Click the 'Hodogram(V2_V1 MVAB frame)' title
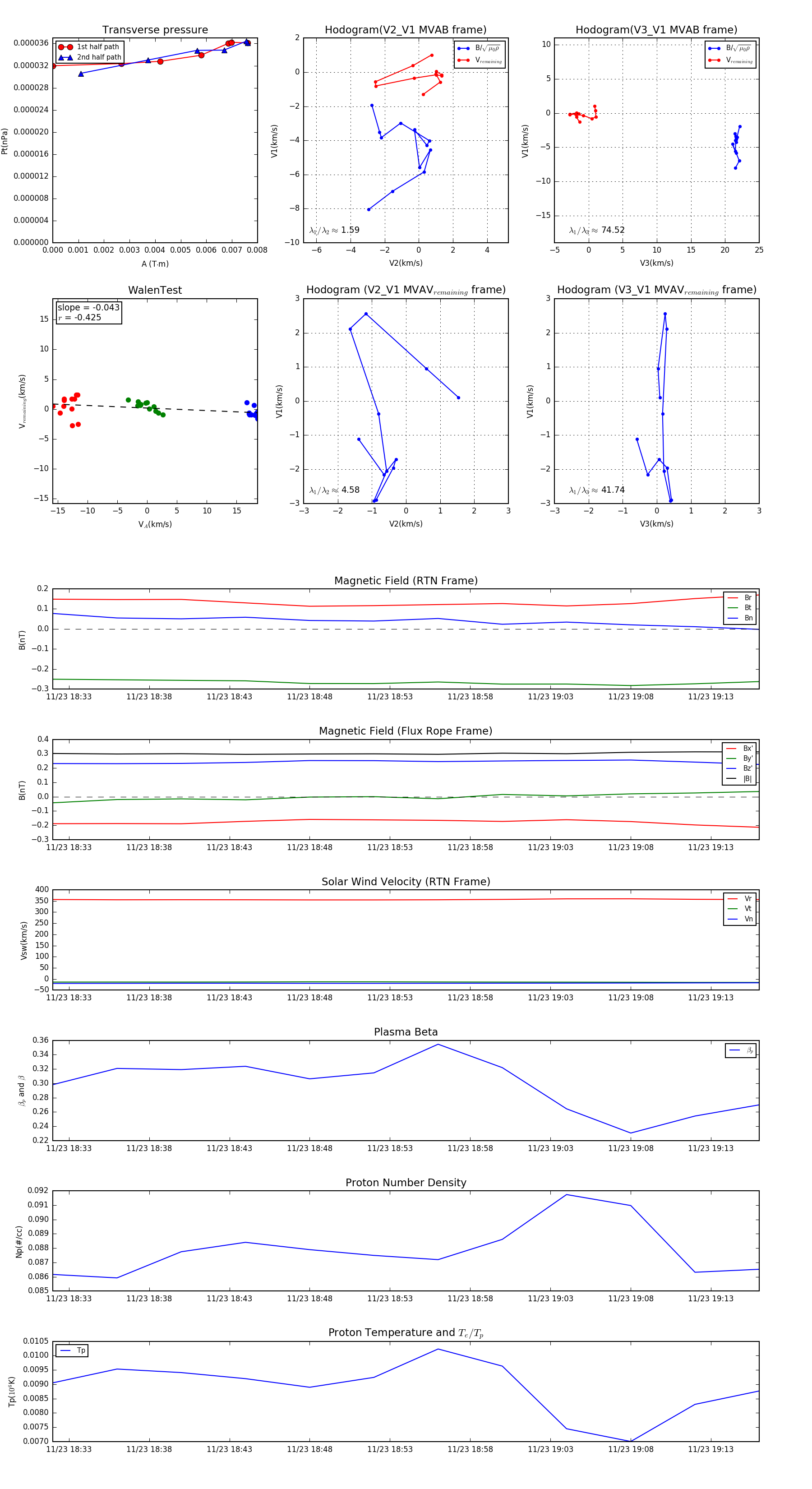This screenshot has height=1489, width=812. pos(406,29)
